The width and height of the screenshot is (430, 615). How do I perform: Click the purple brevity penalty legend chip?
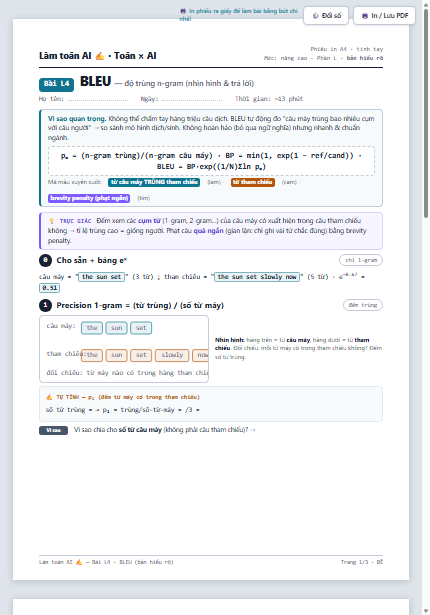[89, 198]
